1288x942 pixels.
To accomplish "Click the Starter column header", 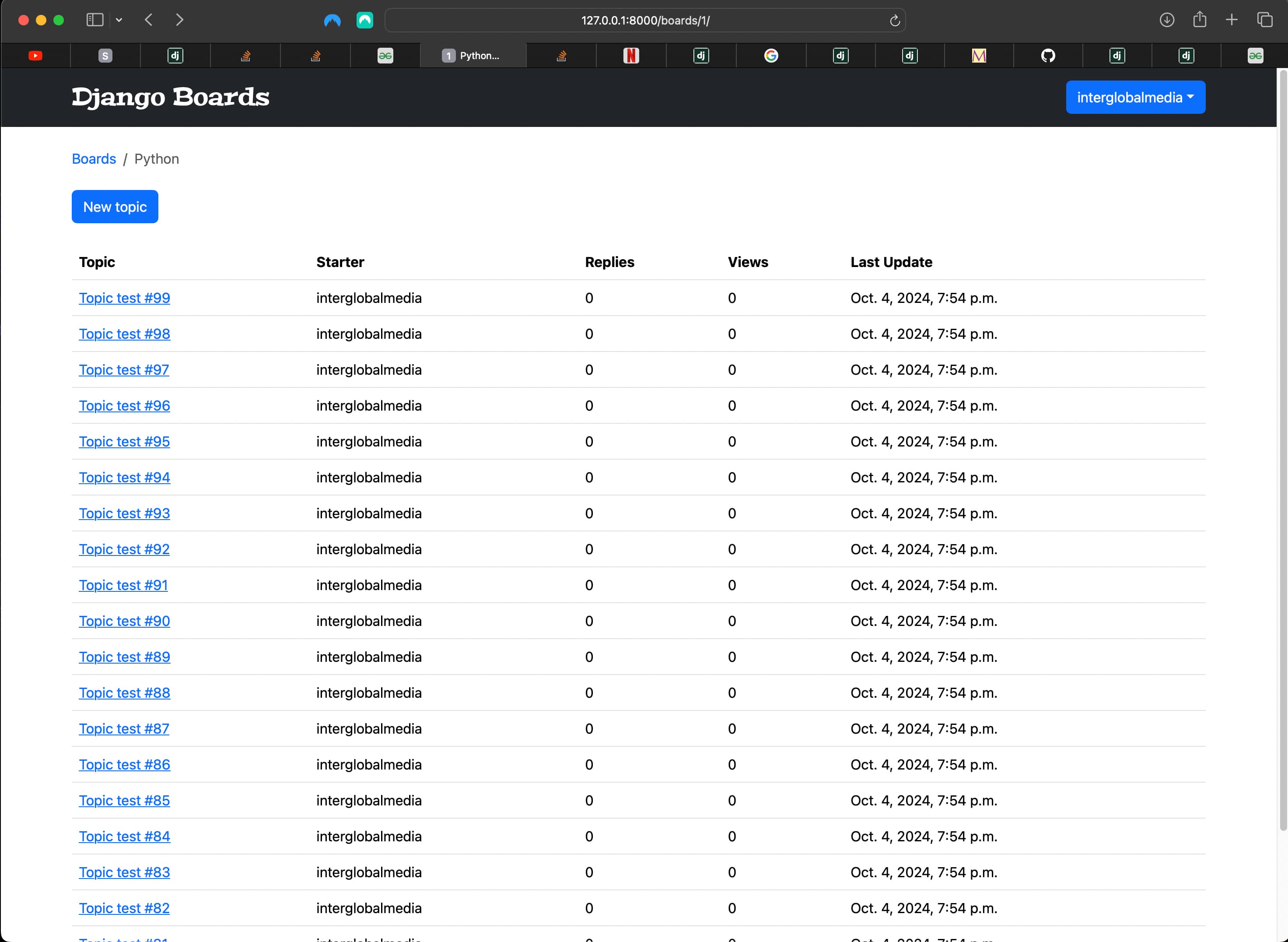I will click(x=340, y=262).
